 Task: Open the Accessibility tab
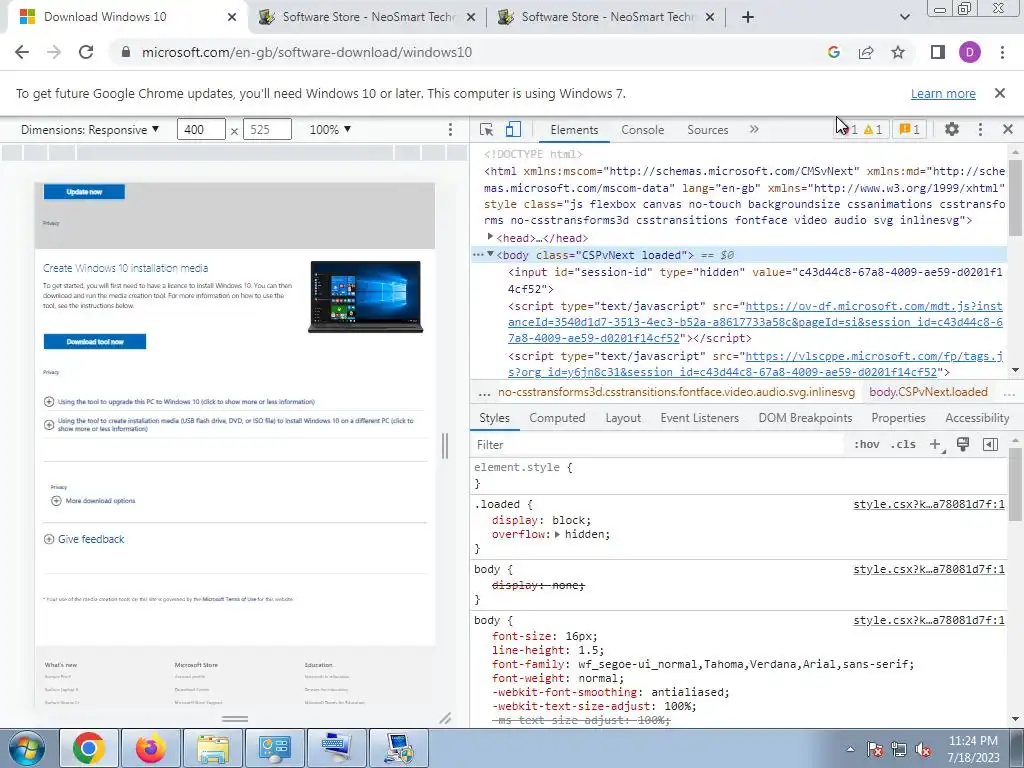[x=977, y=418]
